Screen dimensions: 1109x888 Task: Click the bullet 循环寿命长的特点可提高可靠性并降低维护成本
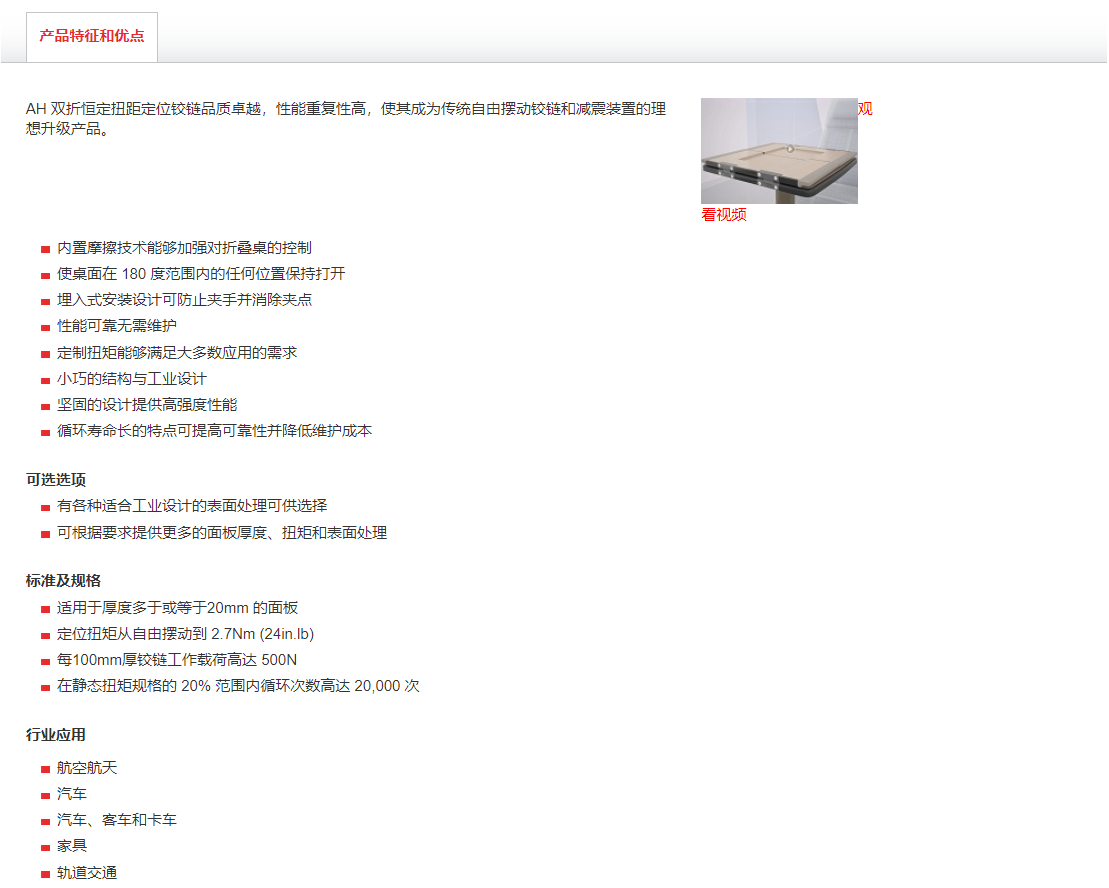pyautogui.click(x=214, y=431)
